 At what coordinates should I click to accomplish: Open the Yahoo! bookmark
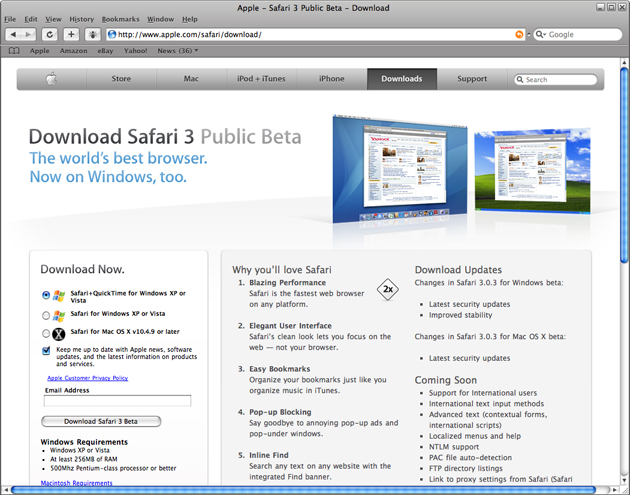135,51
